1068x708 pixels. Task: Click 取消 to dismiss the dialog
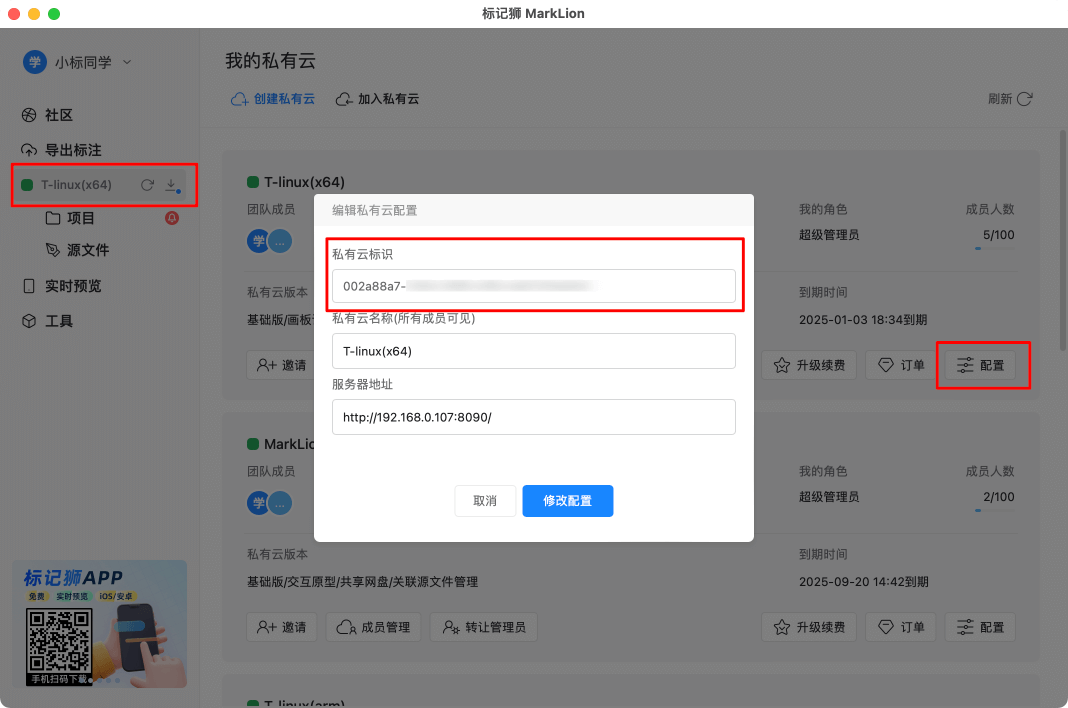(485, 501)
